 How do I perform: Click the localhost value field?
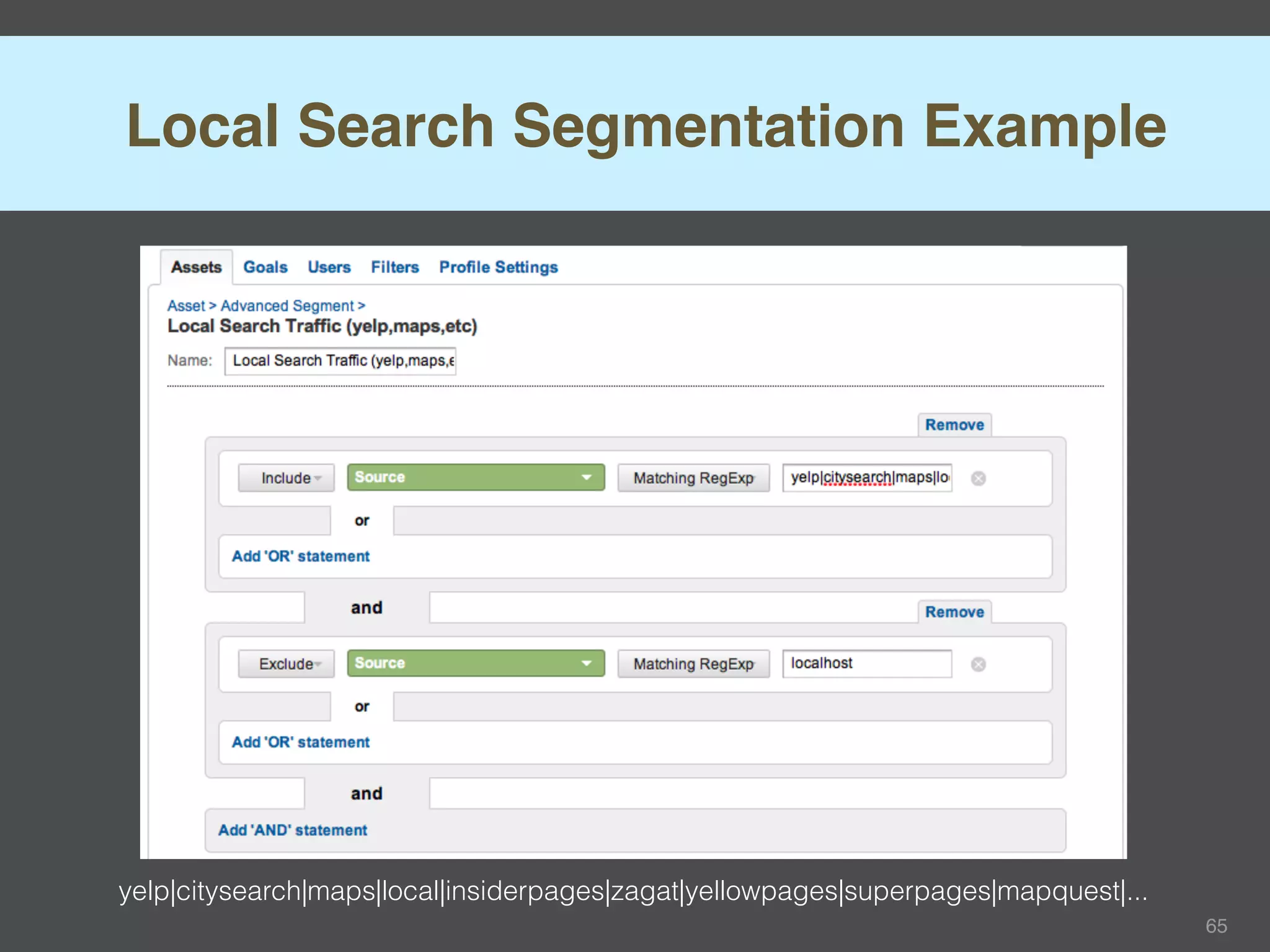click(x=867, y=663)
